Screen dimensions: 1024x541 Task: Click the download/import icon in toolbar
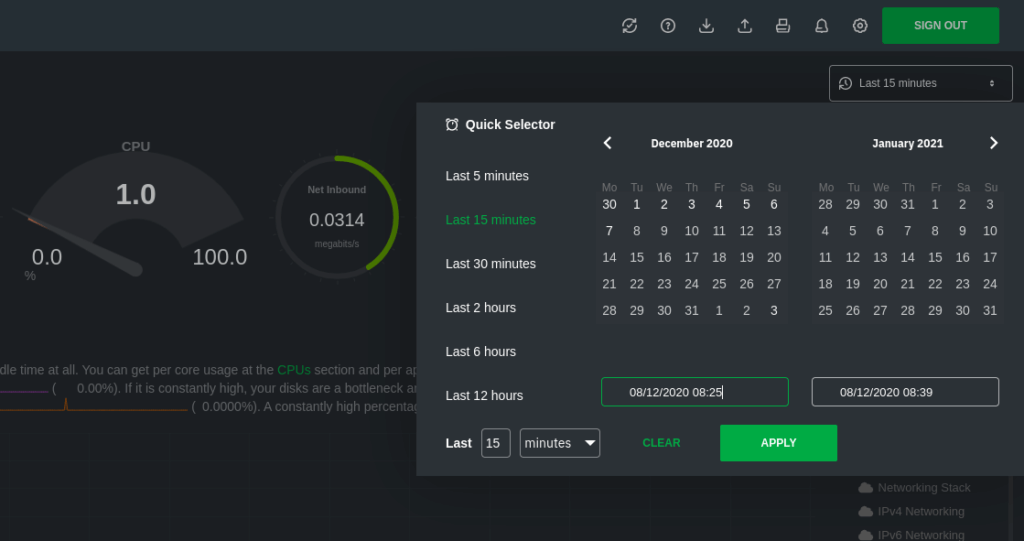point(706,26)
